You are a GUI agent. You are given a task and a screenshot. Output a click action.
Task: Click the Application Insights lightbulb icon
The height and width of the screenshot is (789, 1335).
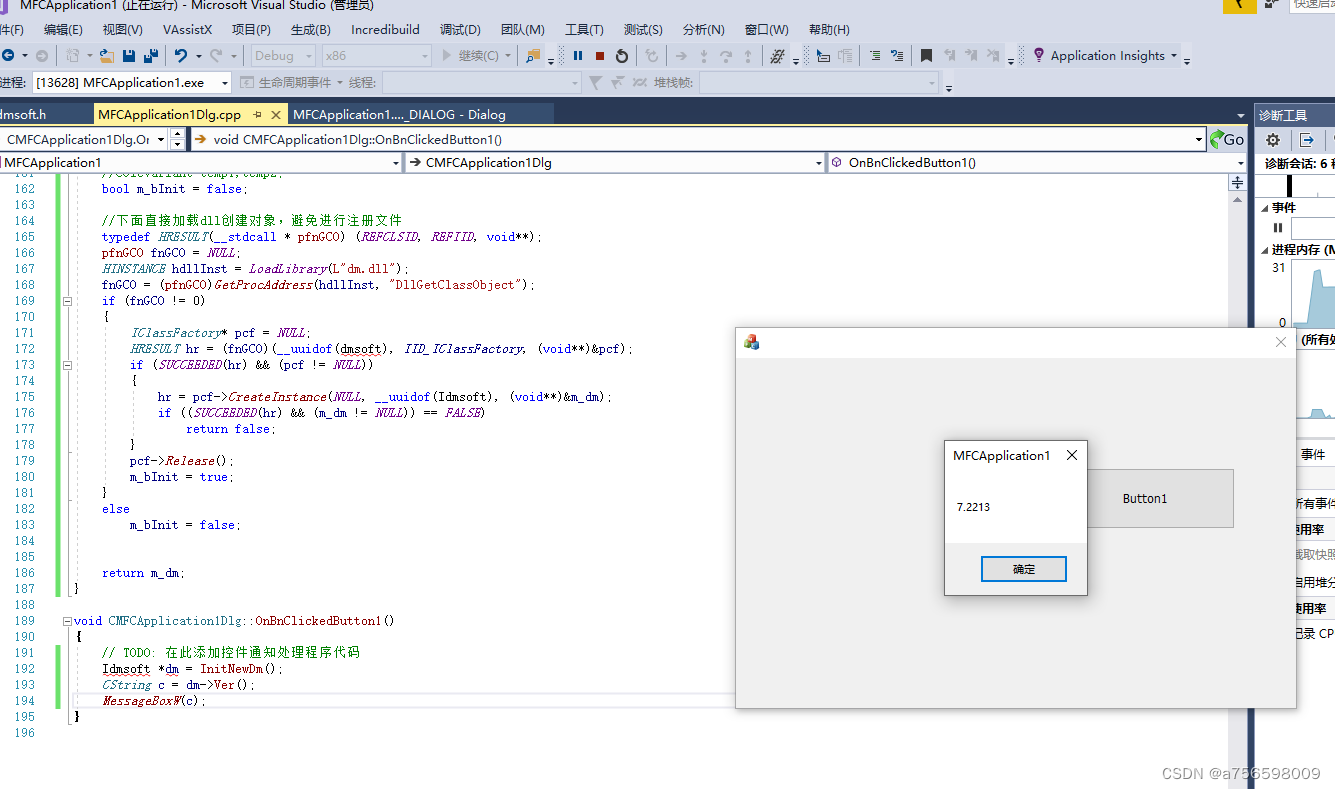click(x=1039, y=55)
